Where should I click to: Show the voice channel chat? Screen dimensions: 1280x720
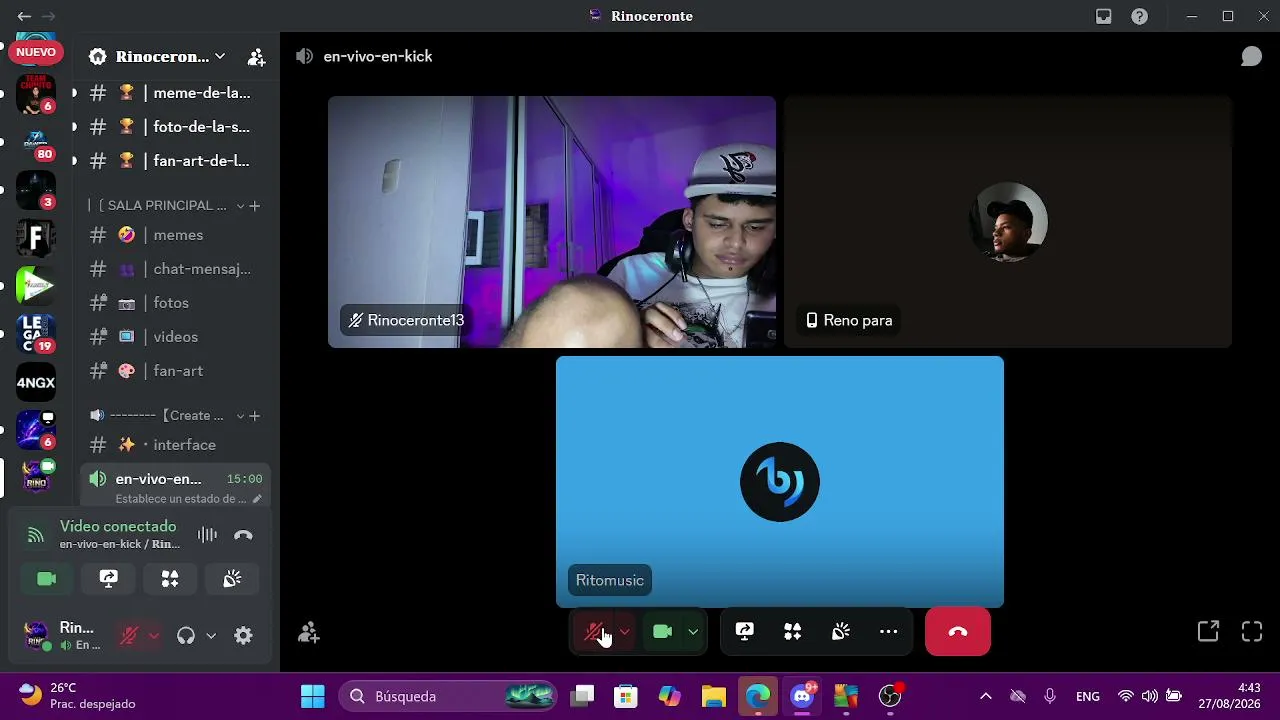click(x=1251, y=56)
